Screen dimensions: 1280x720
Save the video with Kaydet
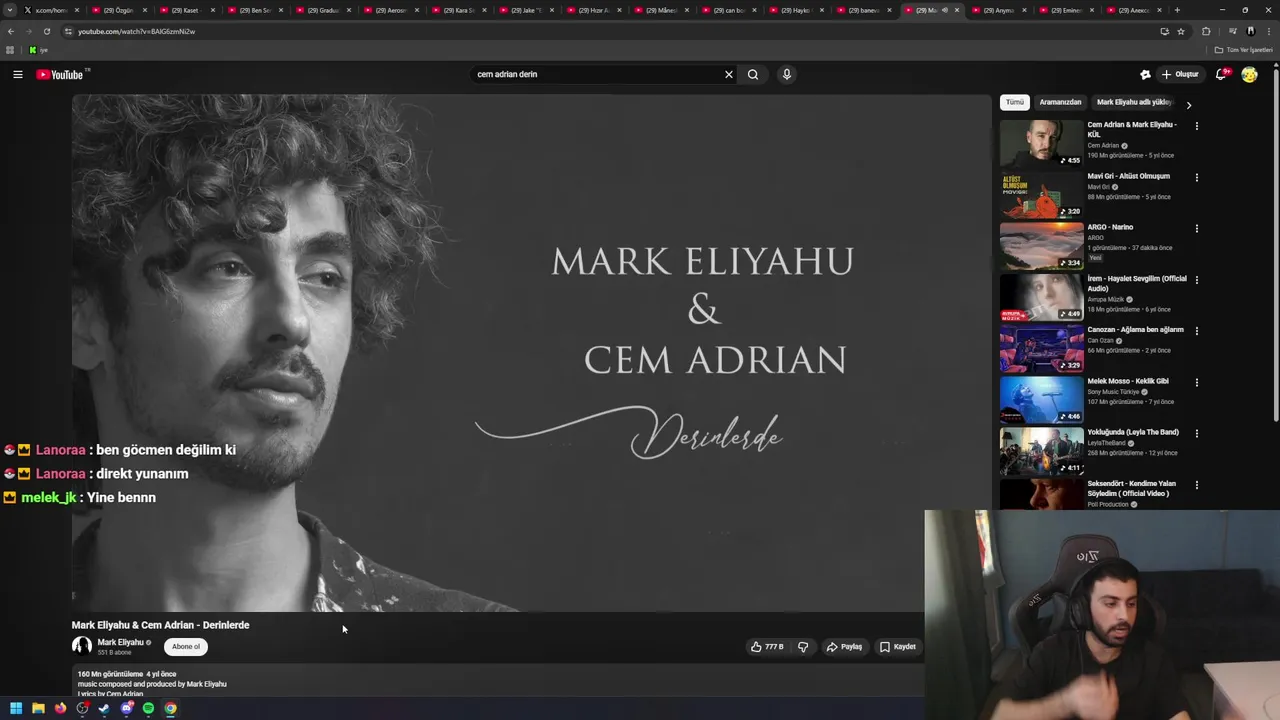coord(898,647)
